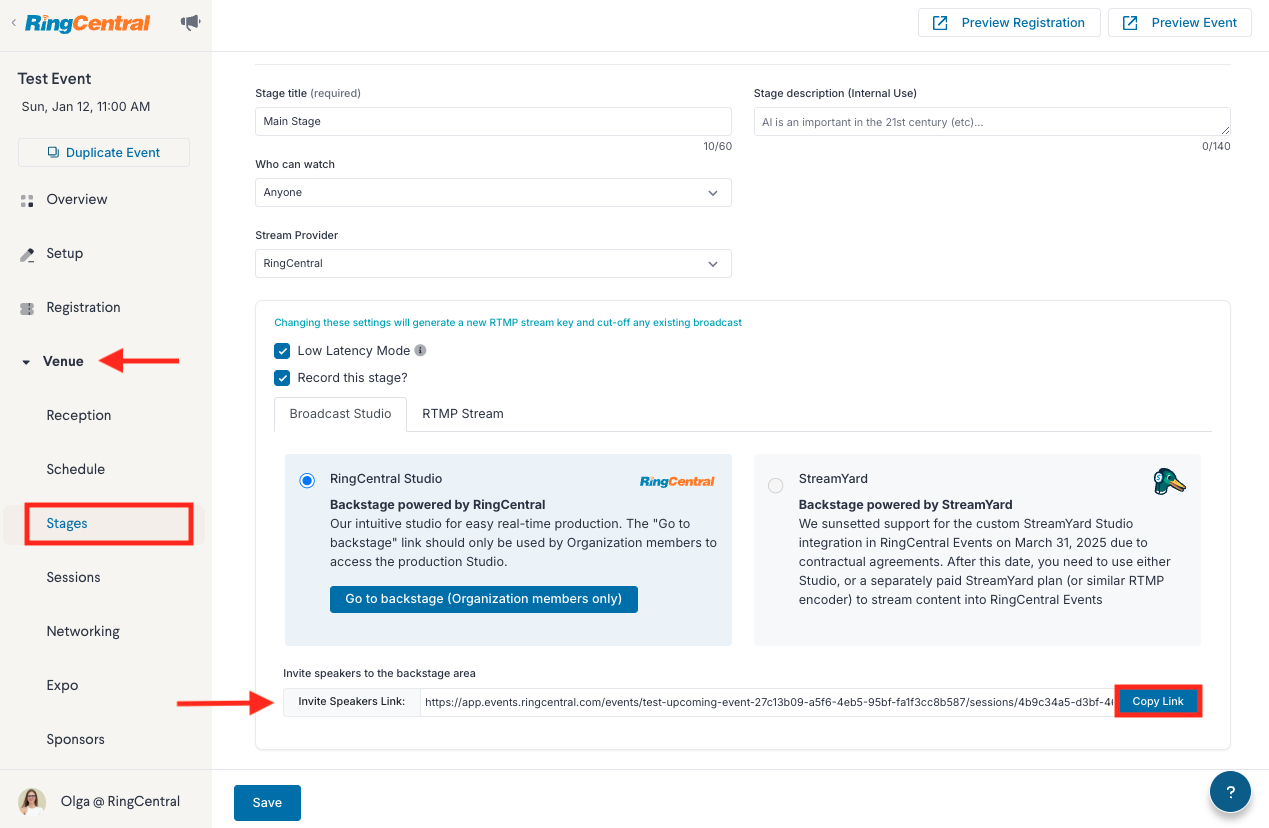This screenshot has height=828, width=1269.
Task: Click the Stage description text area
Action: pos(992,121)
